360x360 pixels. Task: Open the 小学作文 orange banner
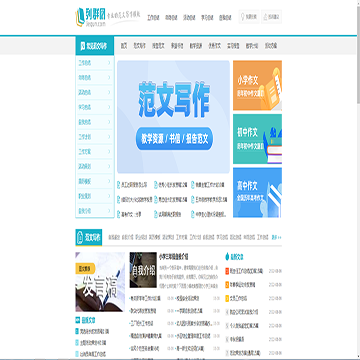[257, 85]
